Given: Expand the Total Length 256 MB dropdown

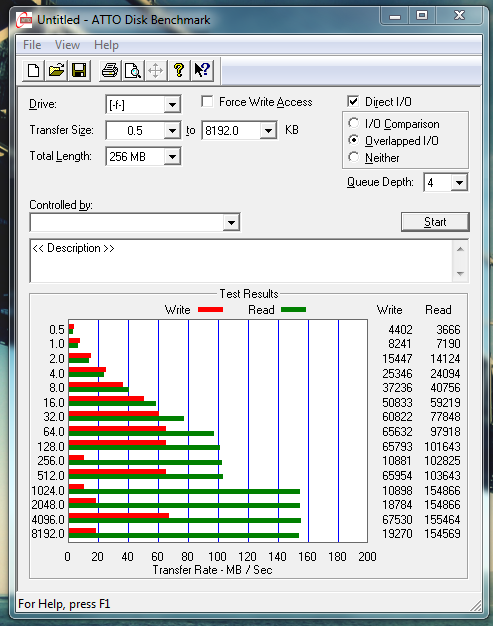Looking at the screenshot, I should pos(172,156).
